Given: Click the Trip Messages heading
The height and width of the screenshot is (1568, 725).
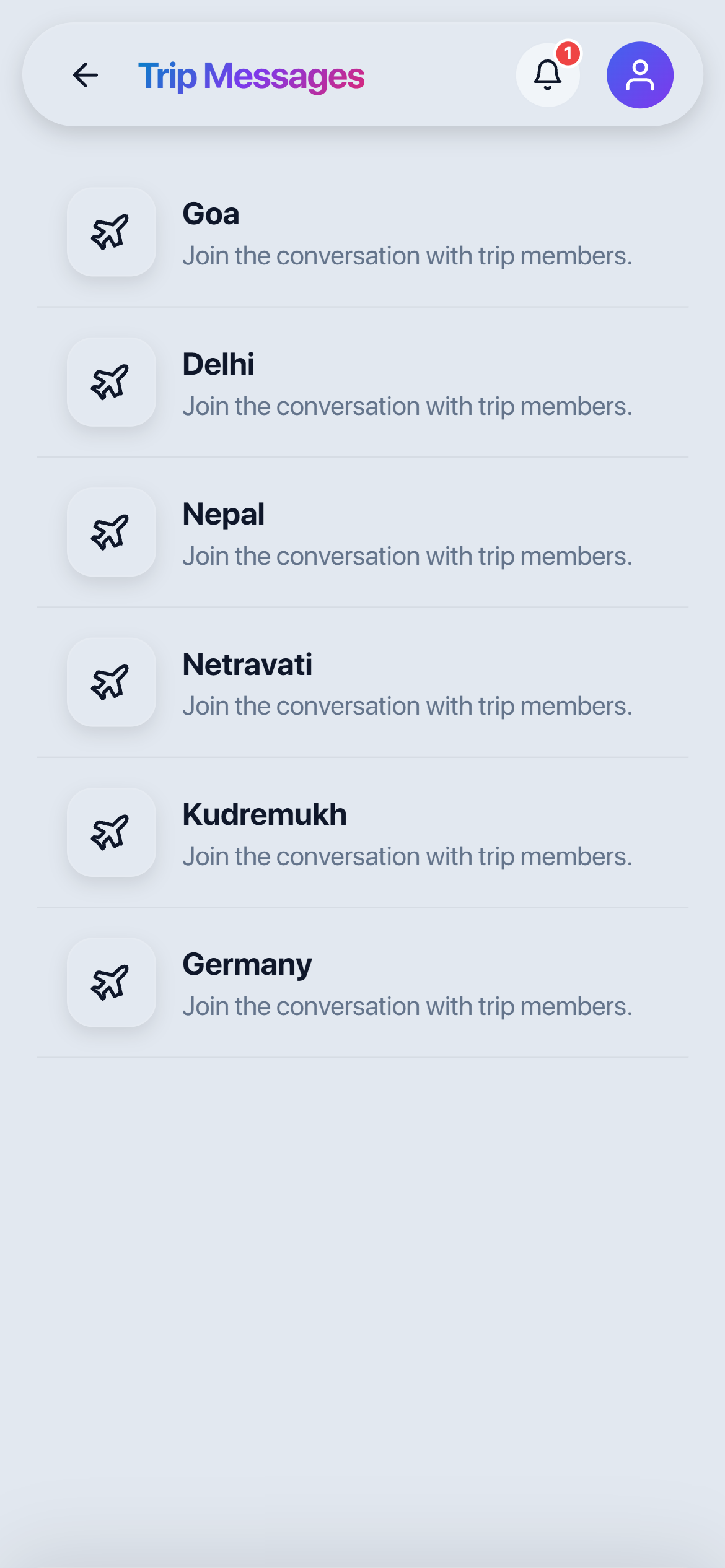Looking at the screenshot, I should [251, 76].
